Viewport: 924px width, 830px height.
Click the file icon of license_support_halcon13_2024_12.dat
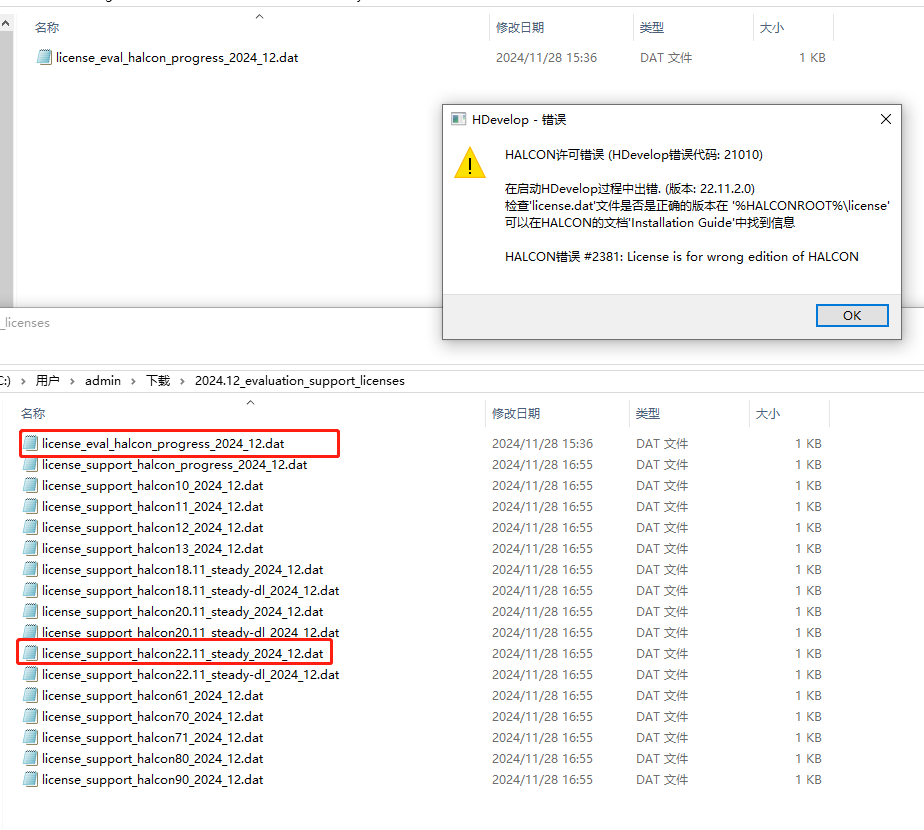[x=31, y=548]
